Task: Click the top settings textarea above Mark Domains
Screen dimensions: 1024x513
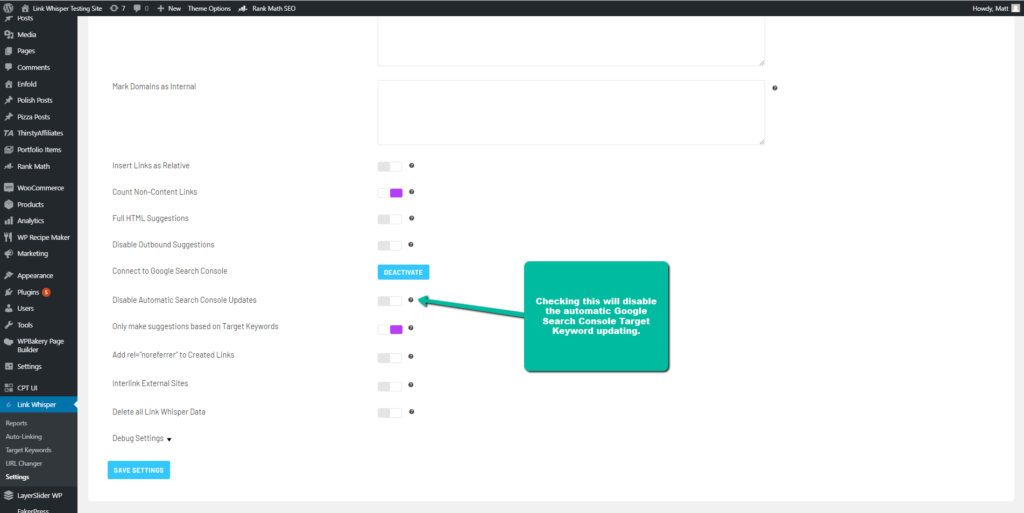Action: click(571, 40)
